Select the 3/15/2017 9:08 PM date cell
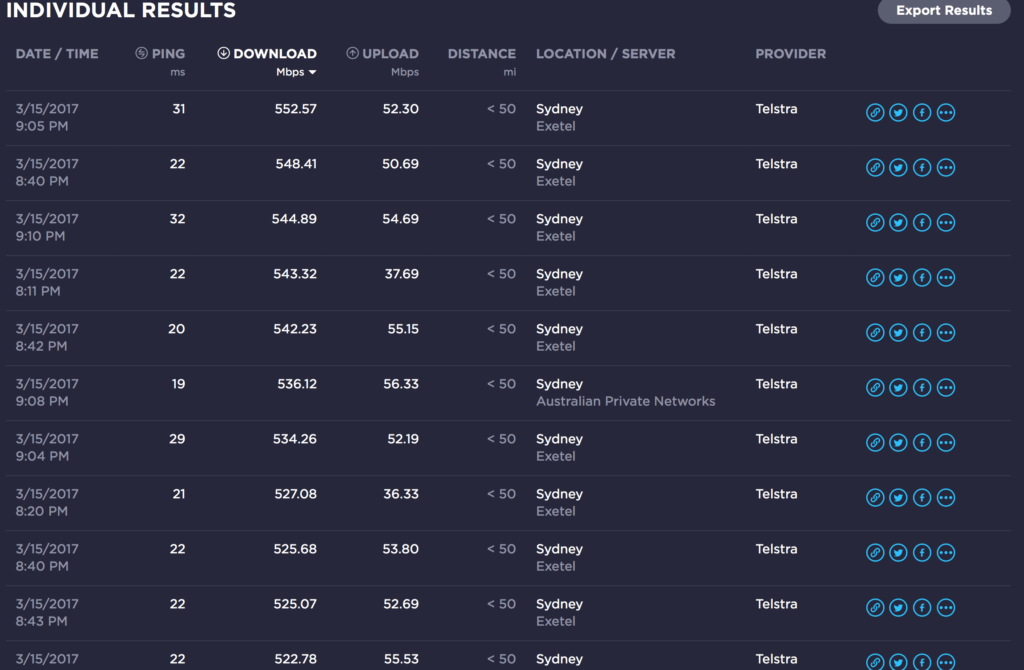 (x=47, y=392)
